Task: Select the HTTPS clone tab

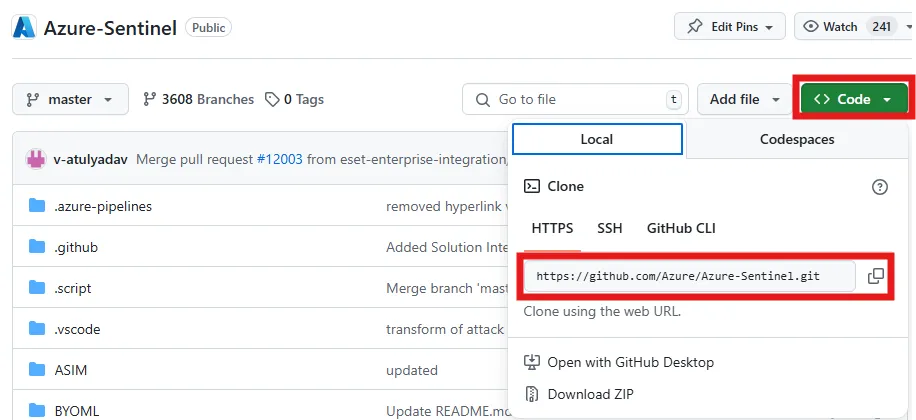Action: pyautogui.click(x=552, y=228)
